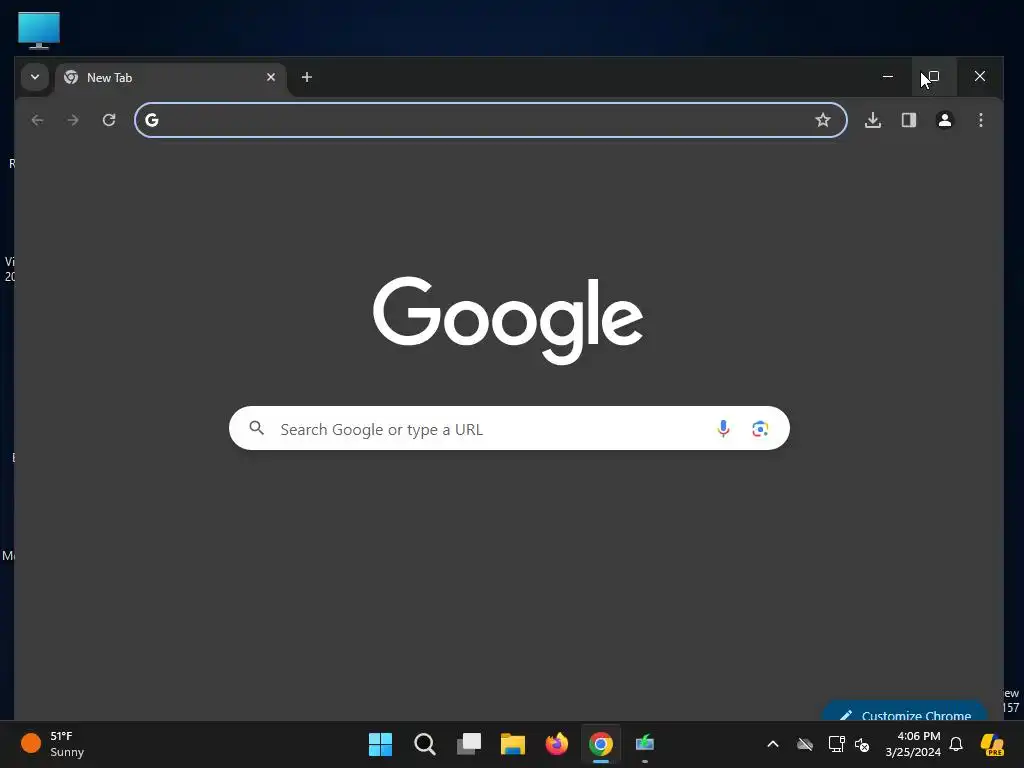
Task: Select the New Tab tab
Action: pos(170,78)
